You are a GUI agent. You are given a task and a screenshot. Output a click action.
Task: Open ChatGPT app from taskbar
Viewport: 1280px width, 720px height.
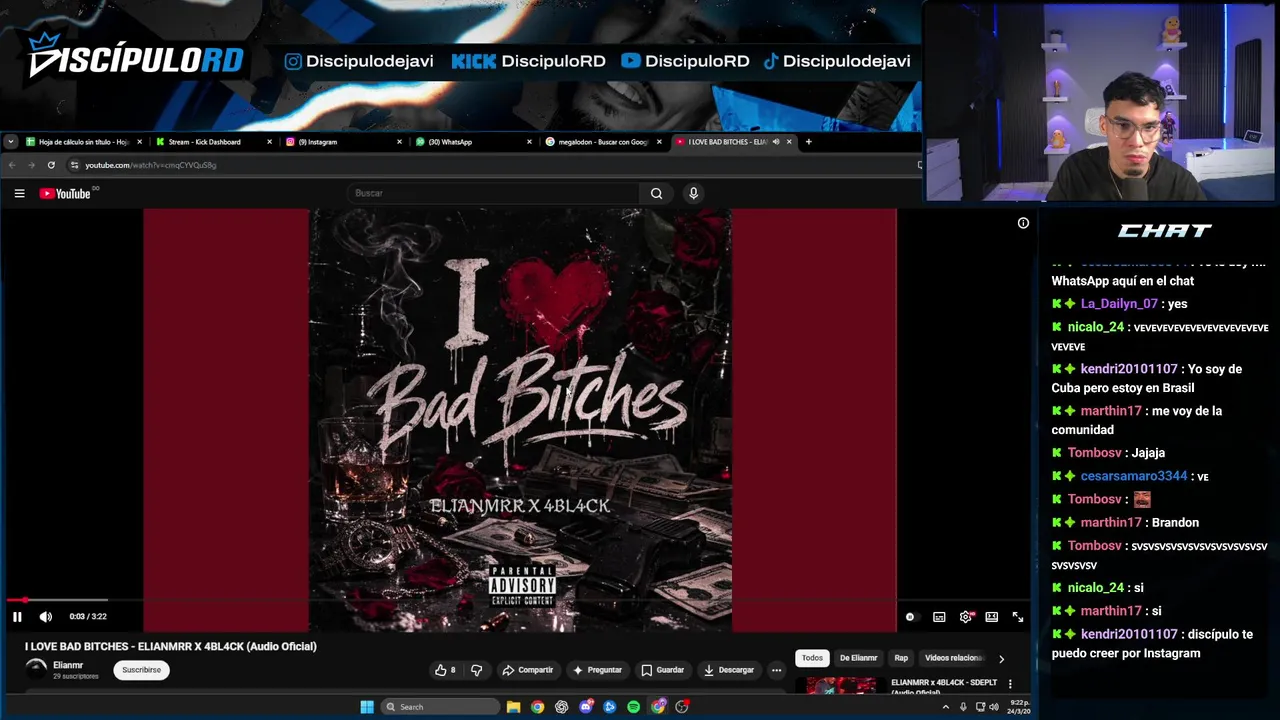click(562, 707)
